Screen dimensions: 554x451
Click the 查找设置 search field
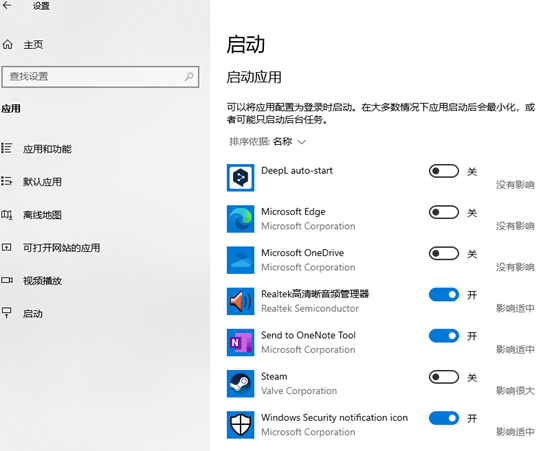click(x=100, y=77)
